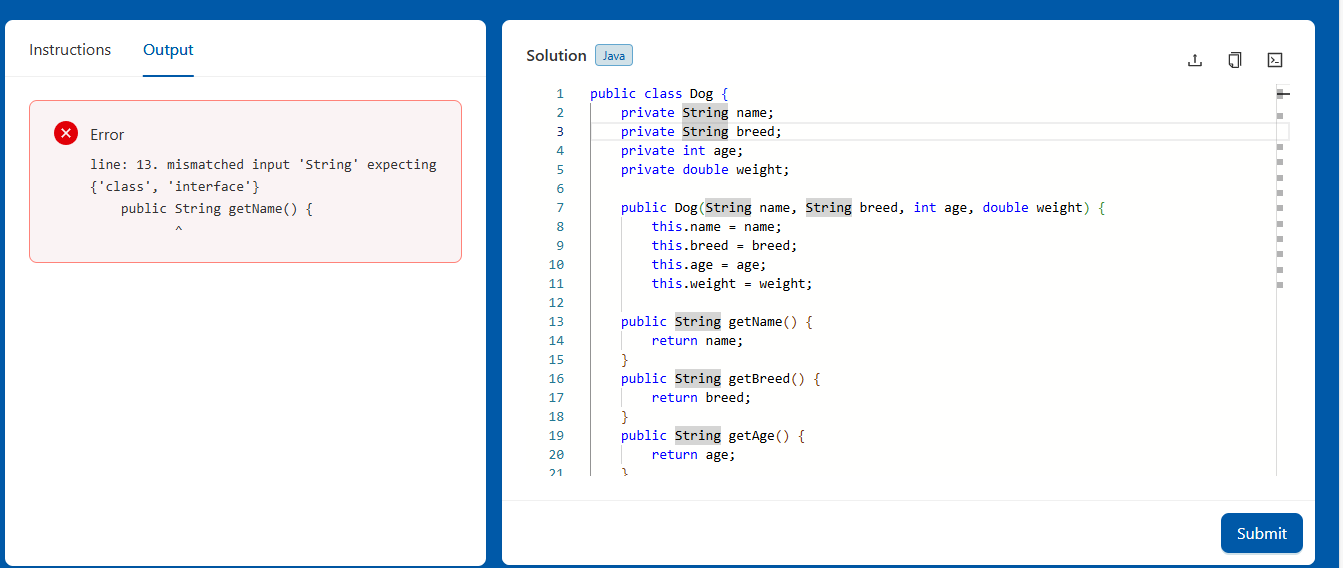The height and width of the screenshot is (568, 1343).
Task: Click line number 15 in the gutter
Action: click(x=556, y=360)
